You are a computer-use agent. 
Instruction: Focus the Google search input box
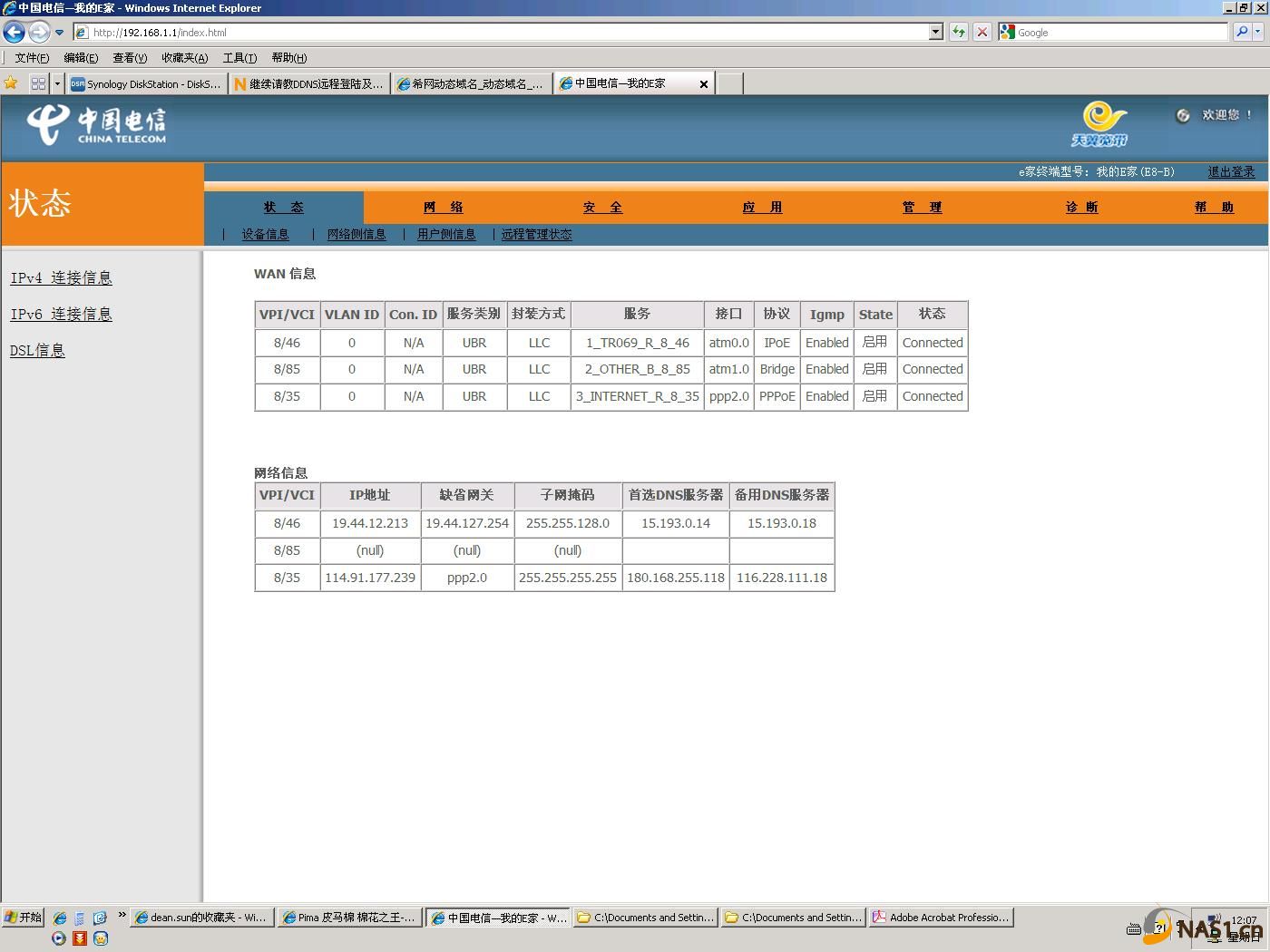pos(1121,32)
